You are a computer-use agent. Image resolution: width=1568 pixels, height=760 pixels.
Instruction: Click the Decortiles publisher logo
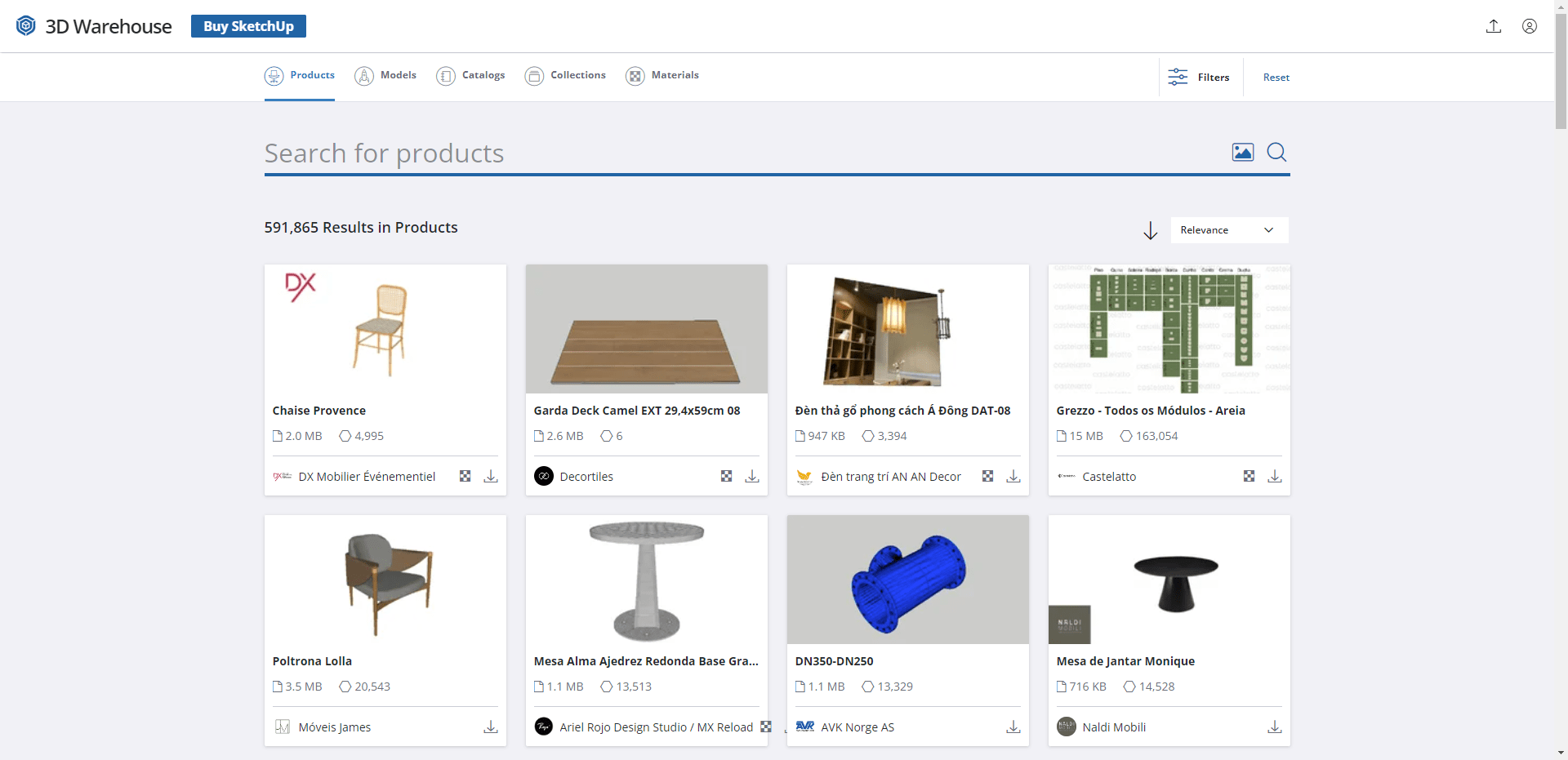pyautogui.click(x=544, y=476)
